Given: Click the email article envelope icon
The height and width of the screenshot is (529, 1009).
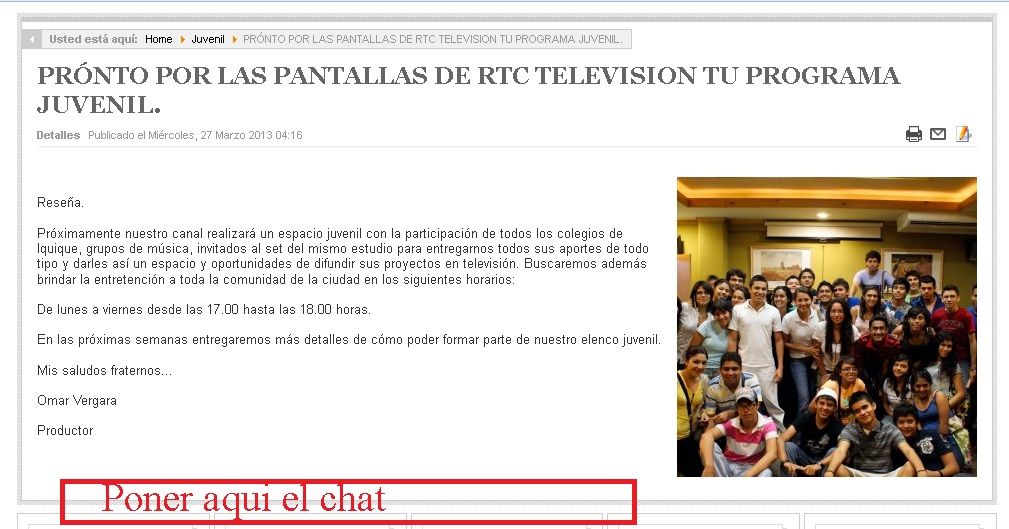Looking at the screenshot, I should (x=938, y=135).
